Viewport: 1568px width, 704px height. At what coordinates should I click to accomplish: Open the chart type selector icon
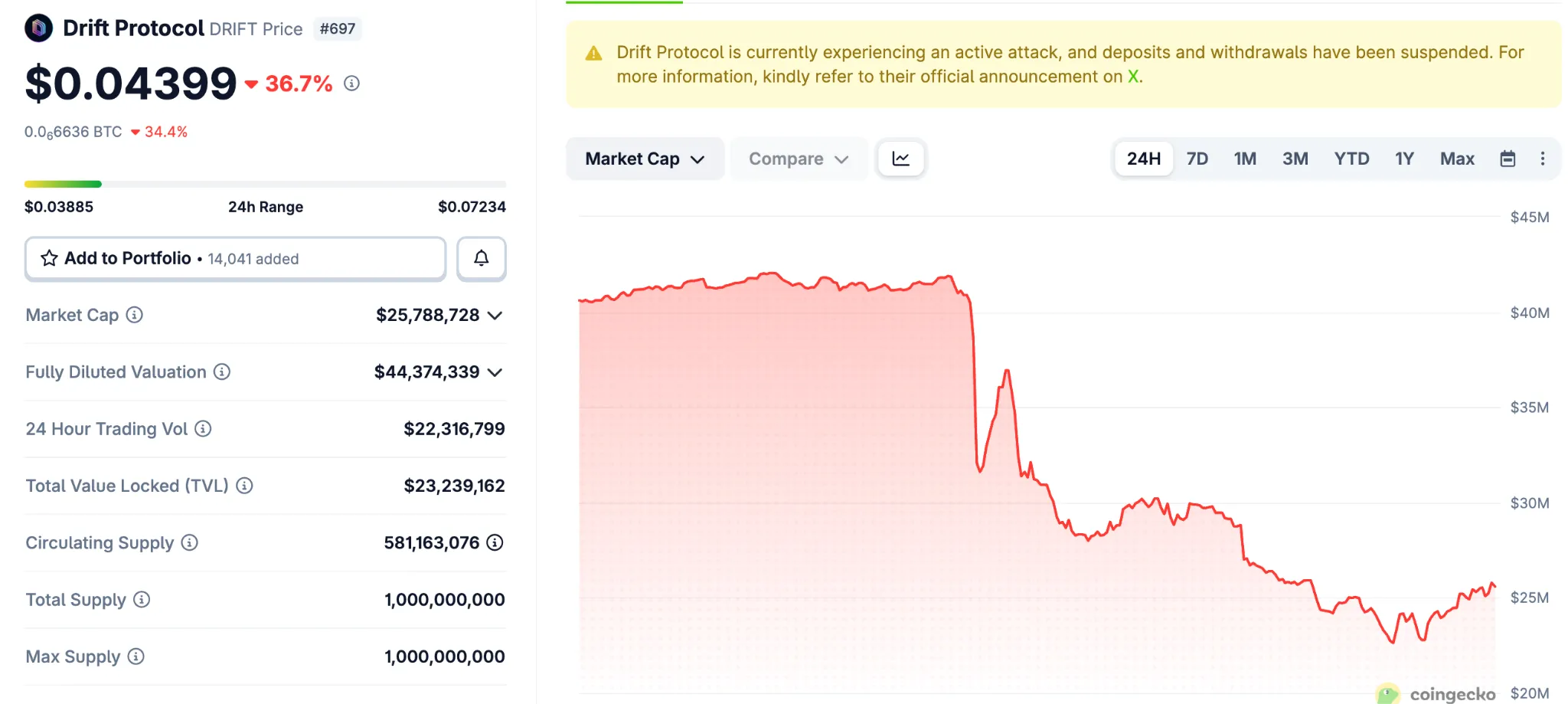pyautogui.click(x=901, y=159)
